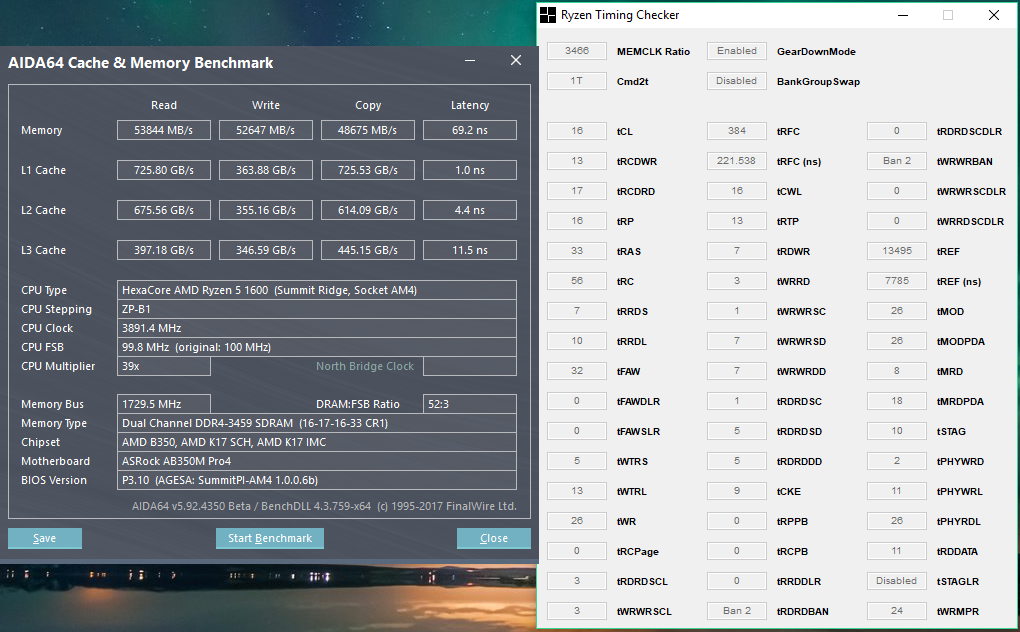Select the Memory Read result field
Screen dimensions: 1020x632
(164, 130)
